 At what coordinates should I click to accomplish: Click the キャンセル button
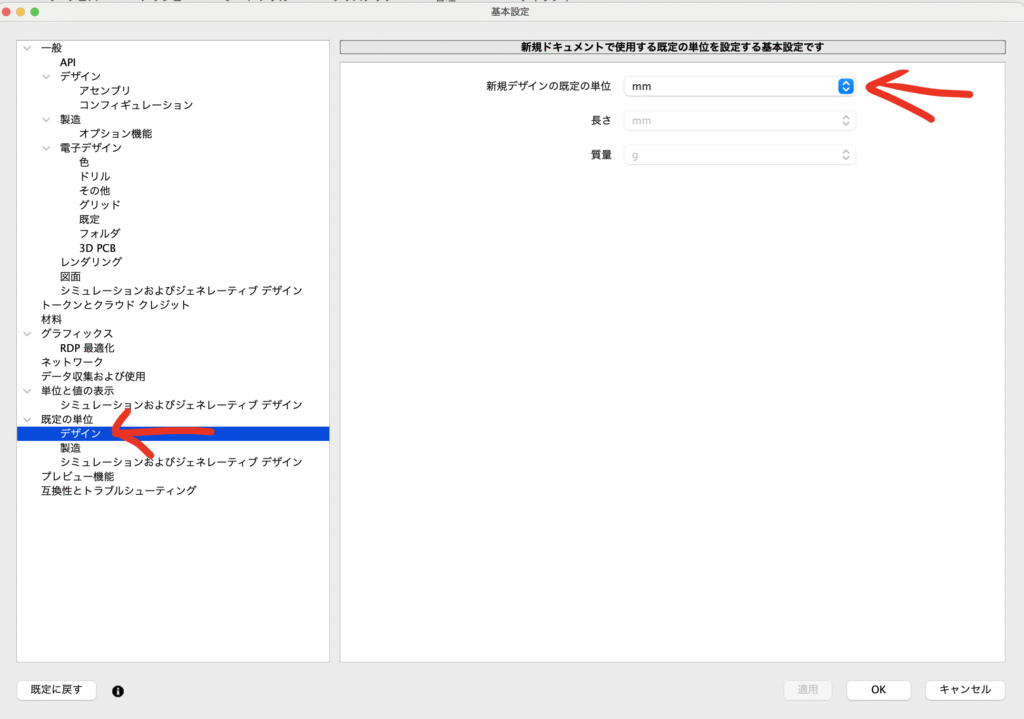tap(964, 690)
